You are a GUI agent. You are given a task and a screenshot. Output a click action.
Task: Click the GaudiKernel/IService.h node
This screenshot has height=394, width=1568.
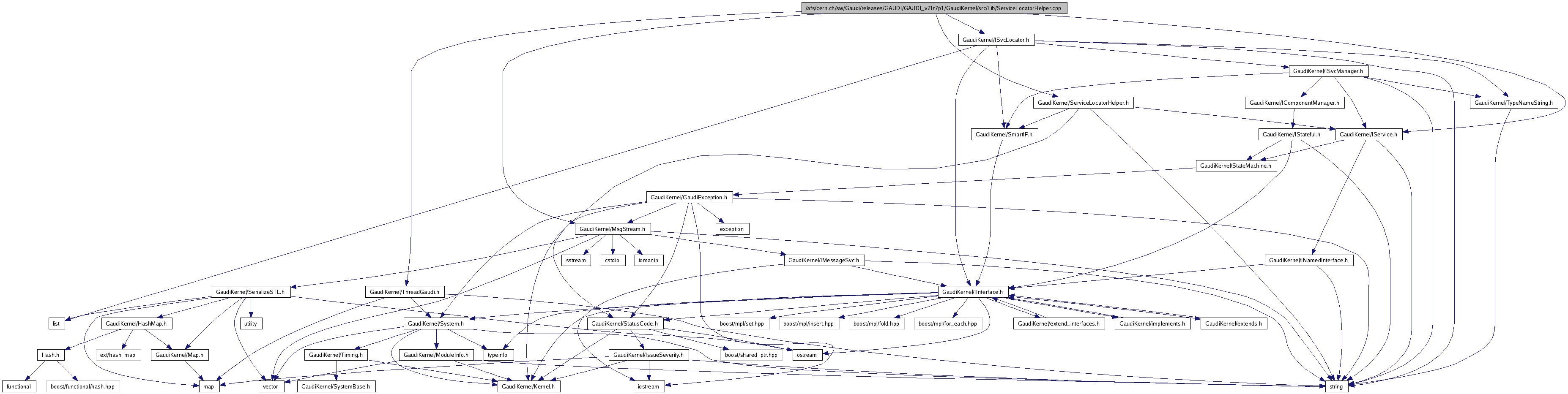(x=1368, y=134)
